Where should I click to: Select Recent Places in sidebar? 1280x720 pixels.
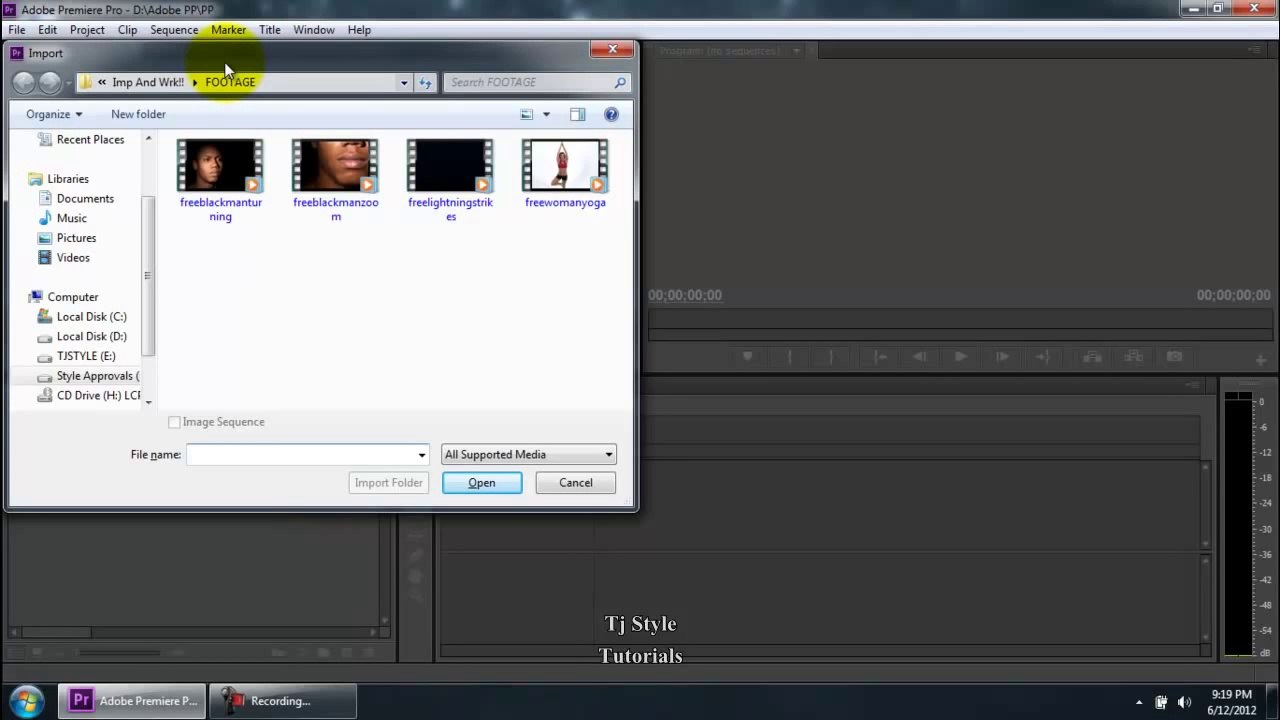click(x=90, y=140)
